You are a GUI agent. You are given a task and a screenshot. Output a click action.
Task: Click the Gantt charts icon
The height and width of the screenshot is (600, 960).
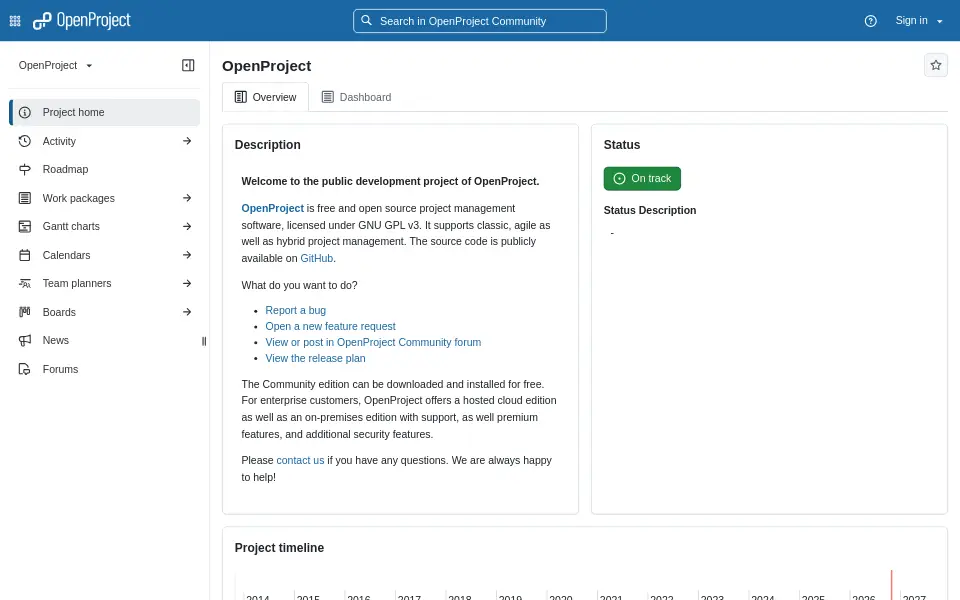coord(24,227)
